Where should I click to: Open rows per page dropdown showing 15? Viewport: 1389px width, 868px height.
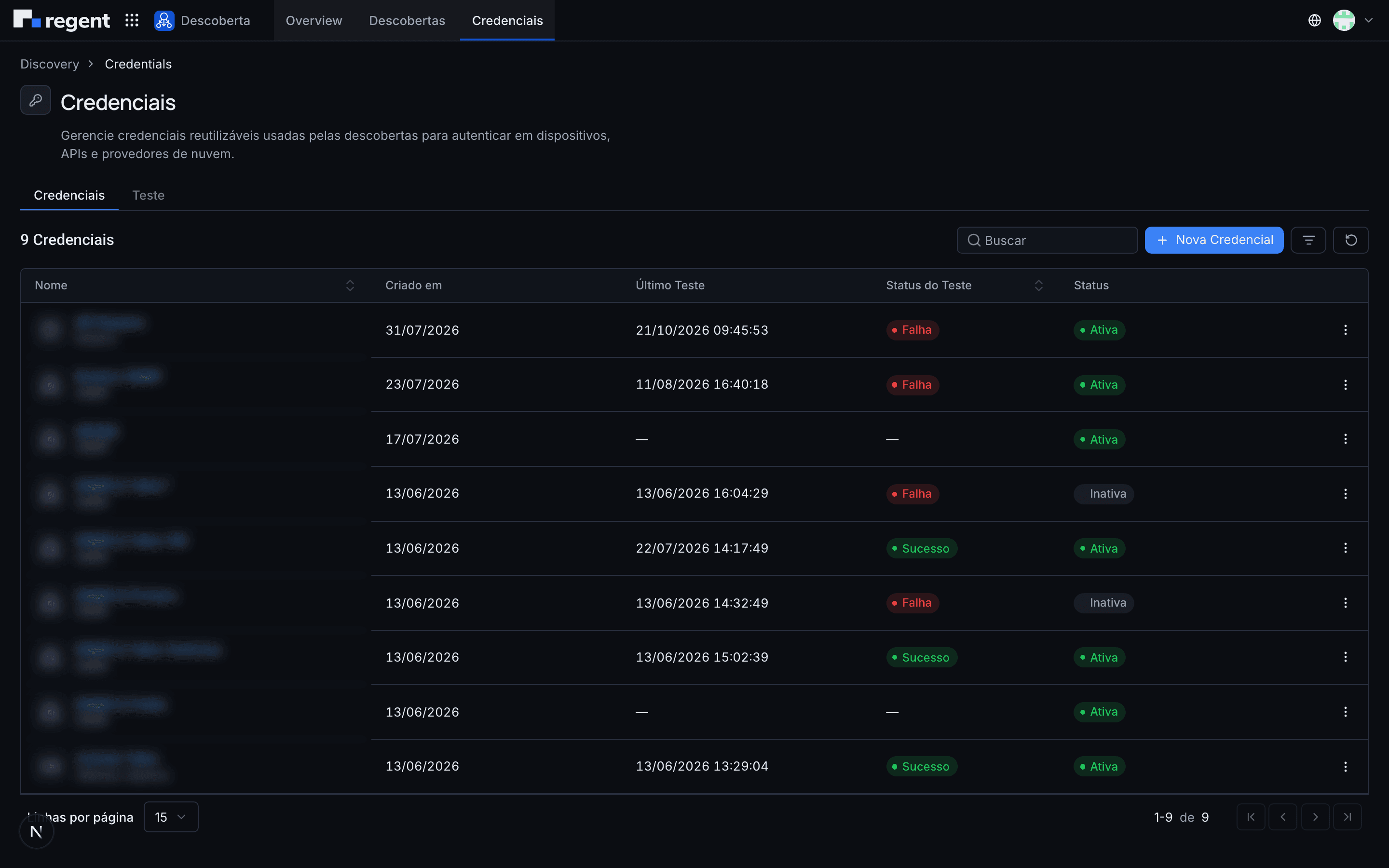pos(170,817)
